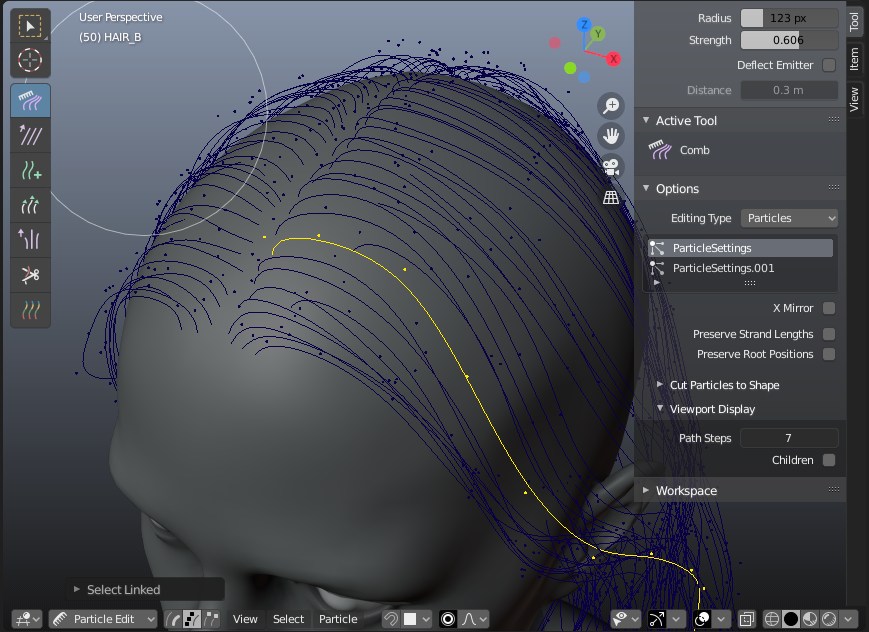Set Path select mode in header
Image resolution: width=869 pixels, height=632 pixels.
(173, 619)
